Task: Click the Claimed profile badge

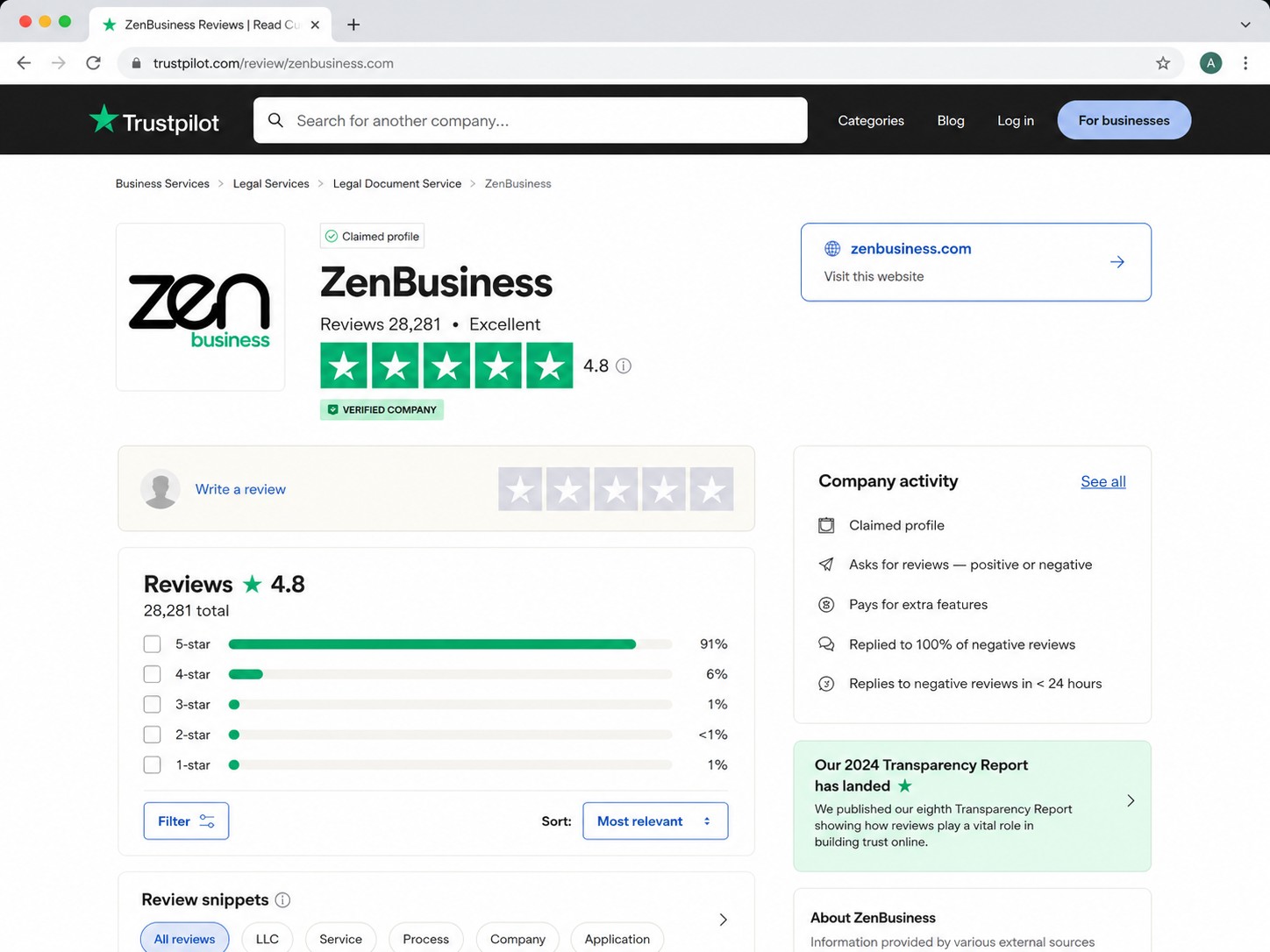Action: (x=372, y=237)
